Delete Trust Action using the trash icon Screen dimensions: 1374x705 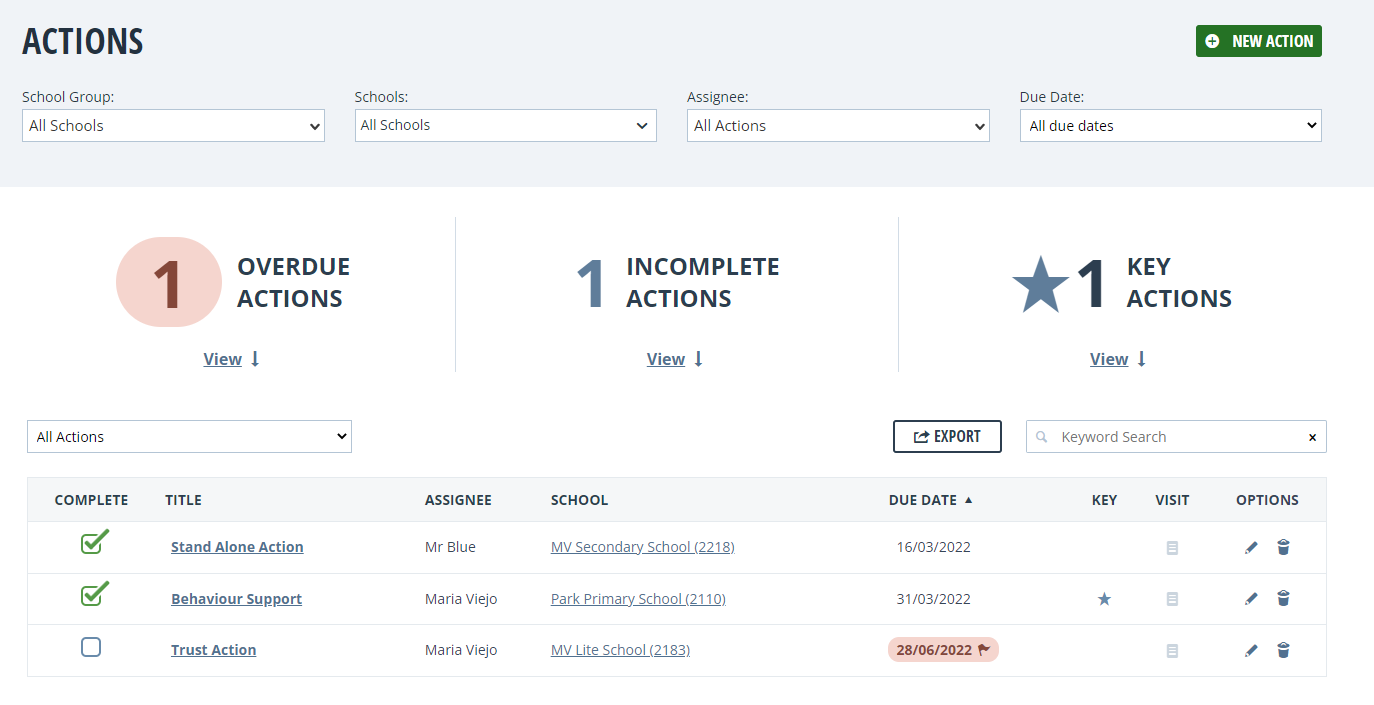[1283, 650]
